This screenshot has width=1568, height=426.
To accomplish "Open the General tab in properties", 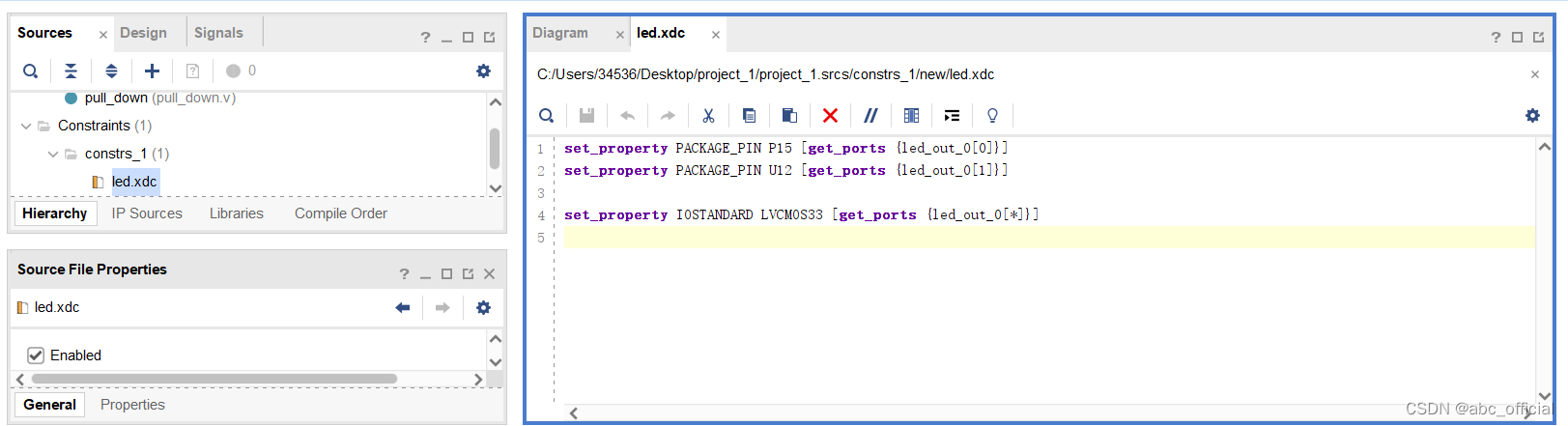I will (x=50, y=405).
